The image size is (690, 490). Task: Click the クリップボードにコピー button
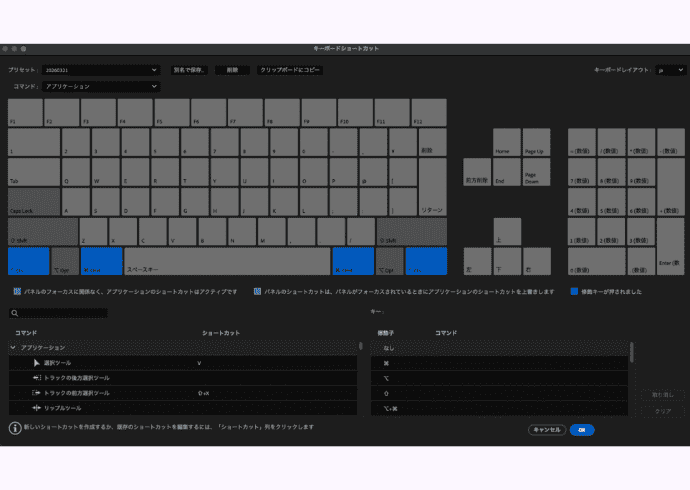click(290, 70)
